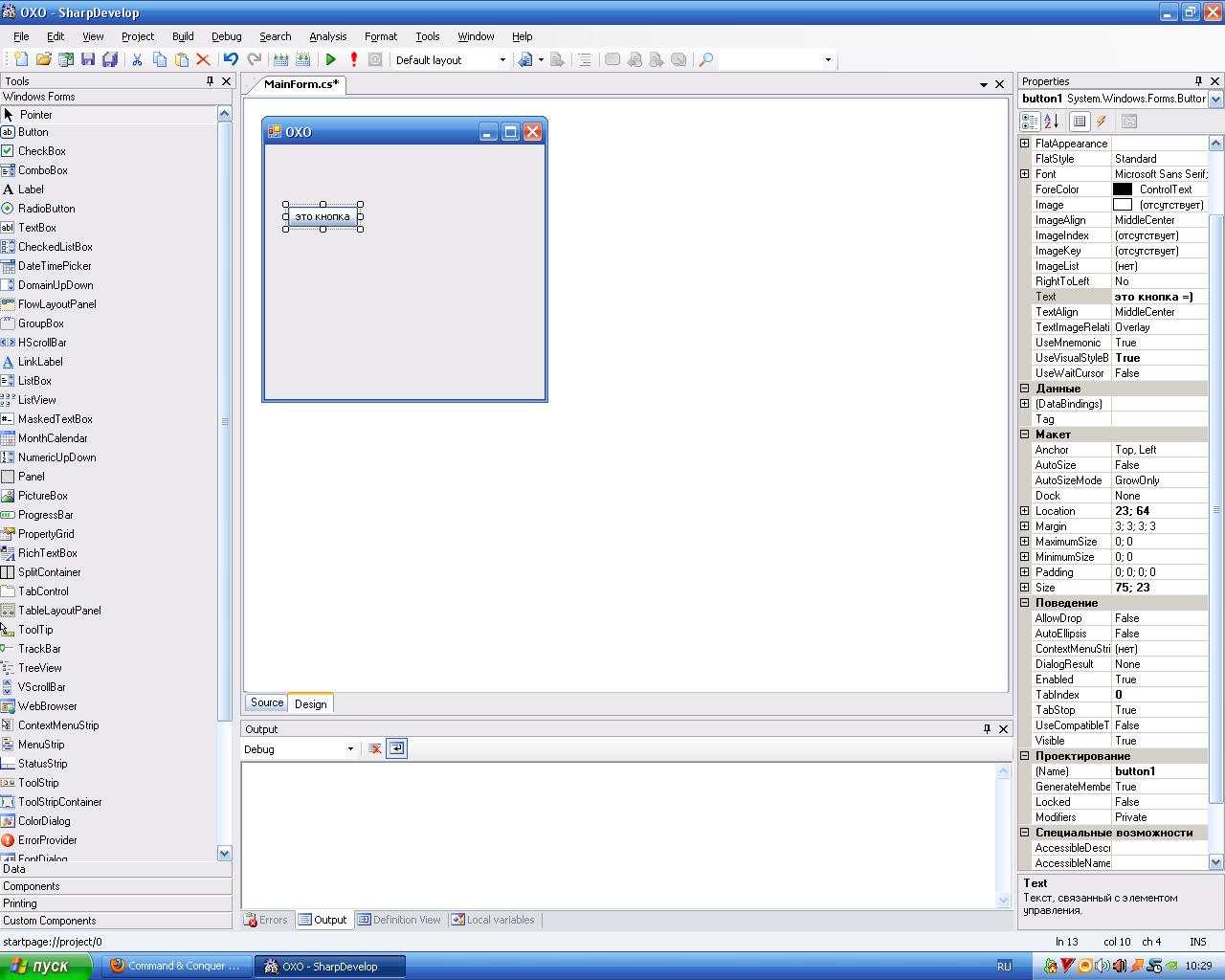Edit the Text property value field
The height and width of the screenshot is (980, 1225).
[1159, 297]
